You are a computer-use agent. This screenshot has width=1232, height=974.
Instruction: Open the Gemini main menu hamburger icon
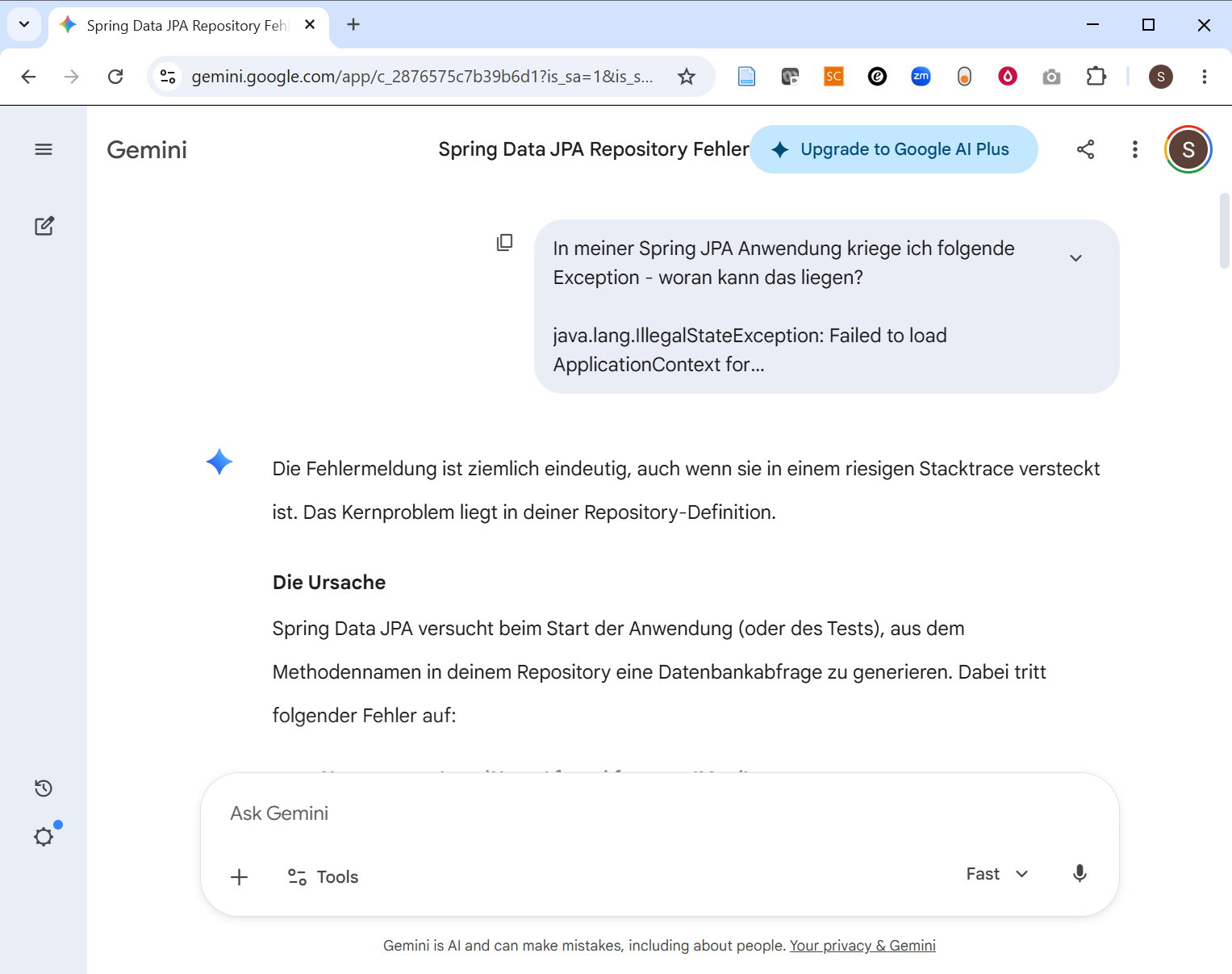(44, 149)
